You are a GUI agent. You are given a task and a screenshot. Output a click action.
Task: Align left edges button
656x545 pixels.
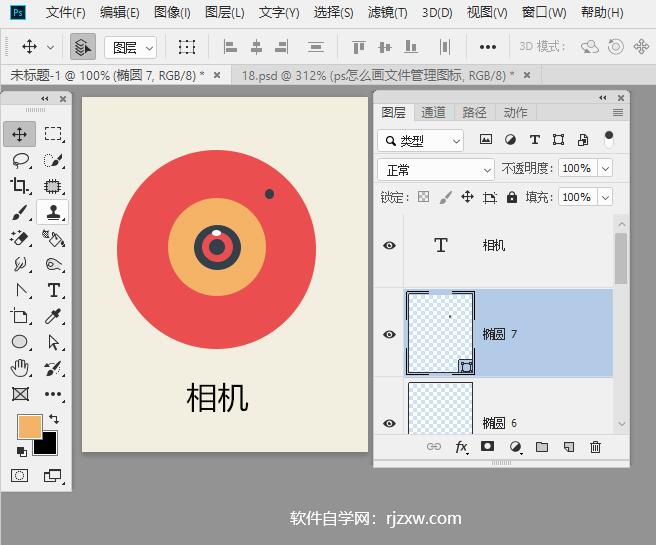[x=230, y=47]
